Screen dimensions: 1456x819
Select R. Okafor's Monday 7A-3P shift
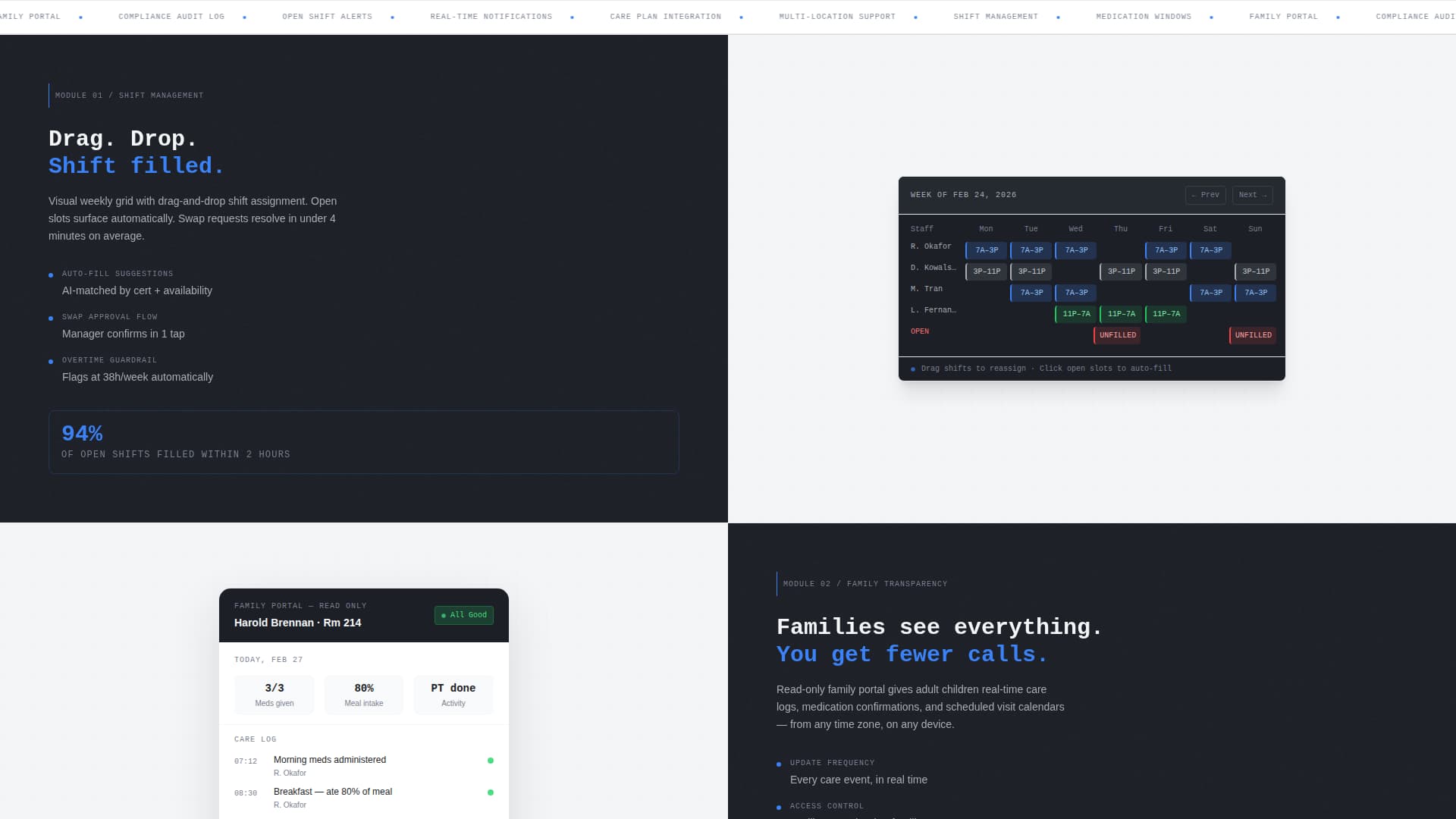point(986,250)
